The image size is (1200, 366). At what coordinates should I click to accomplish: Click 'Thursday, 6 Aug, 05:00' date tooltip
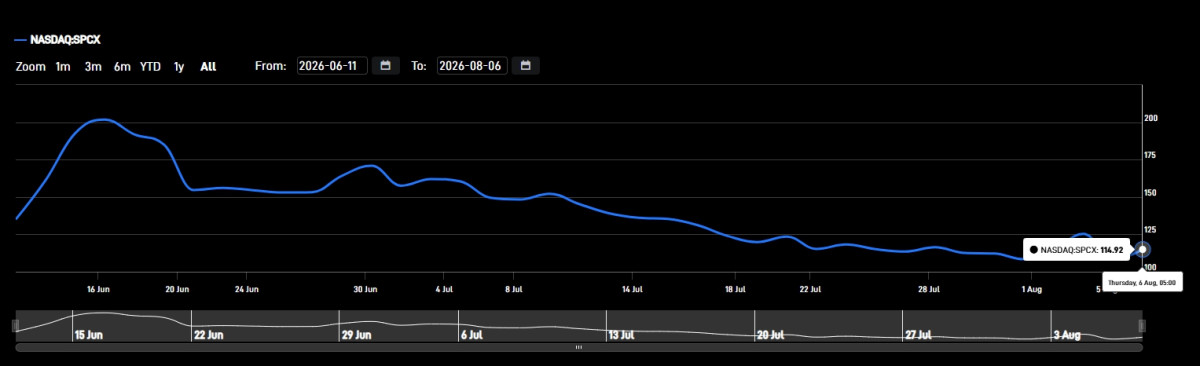pyautogui.click(x=1141, y=283)
